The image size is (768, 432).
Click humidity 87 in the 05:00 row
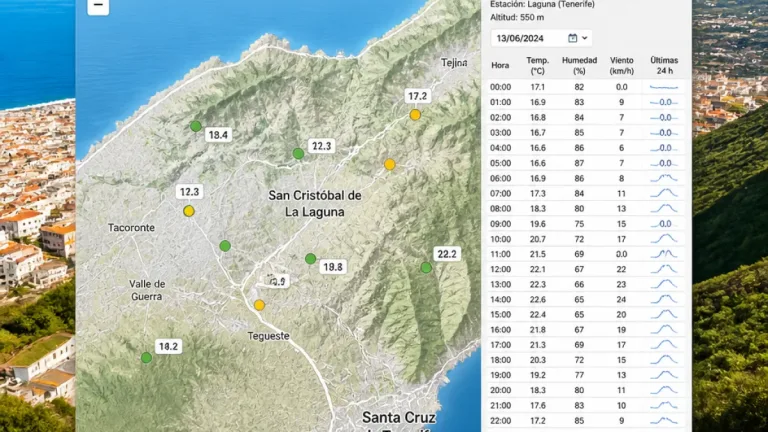click(x=579, y=163)
